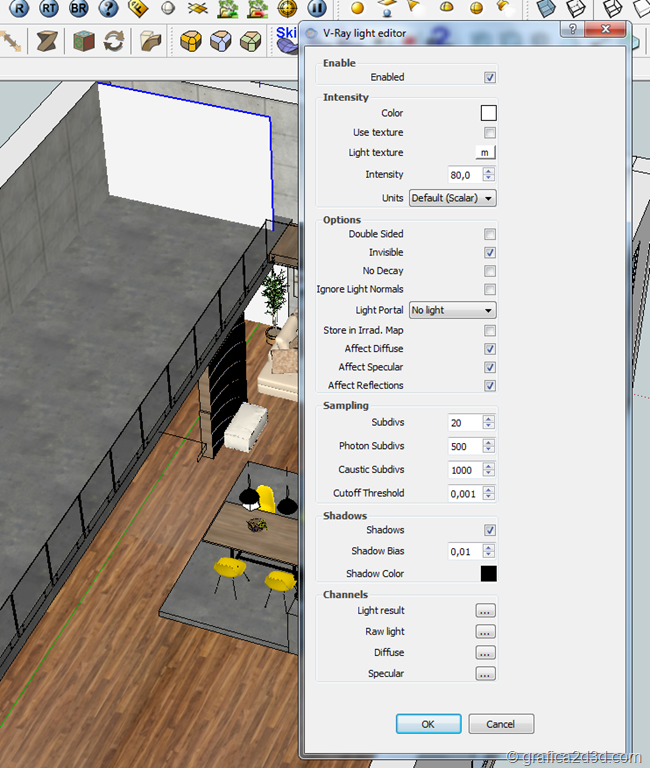Disable the Shadows checkbox
Screen dimensions: 650x768
[489, 530]
